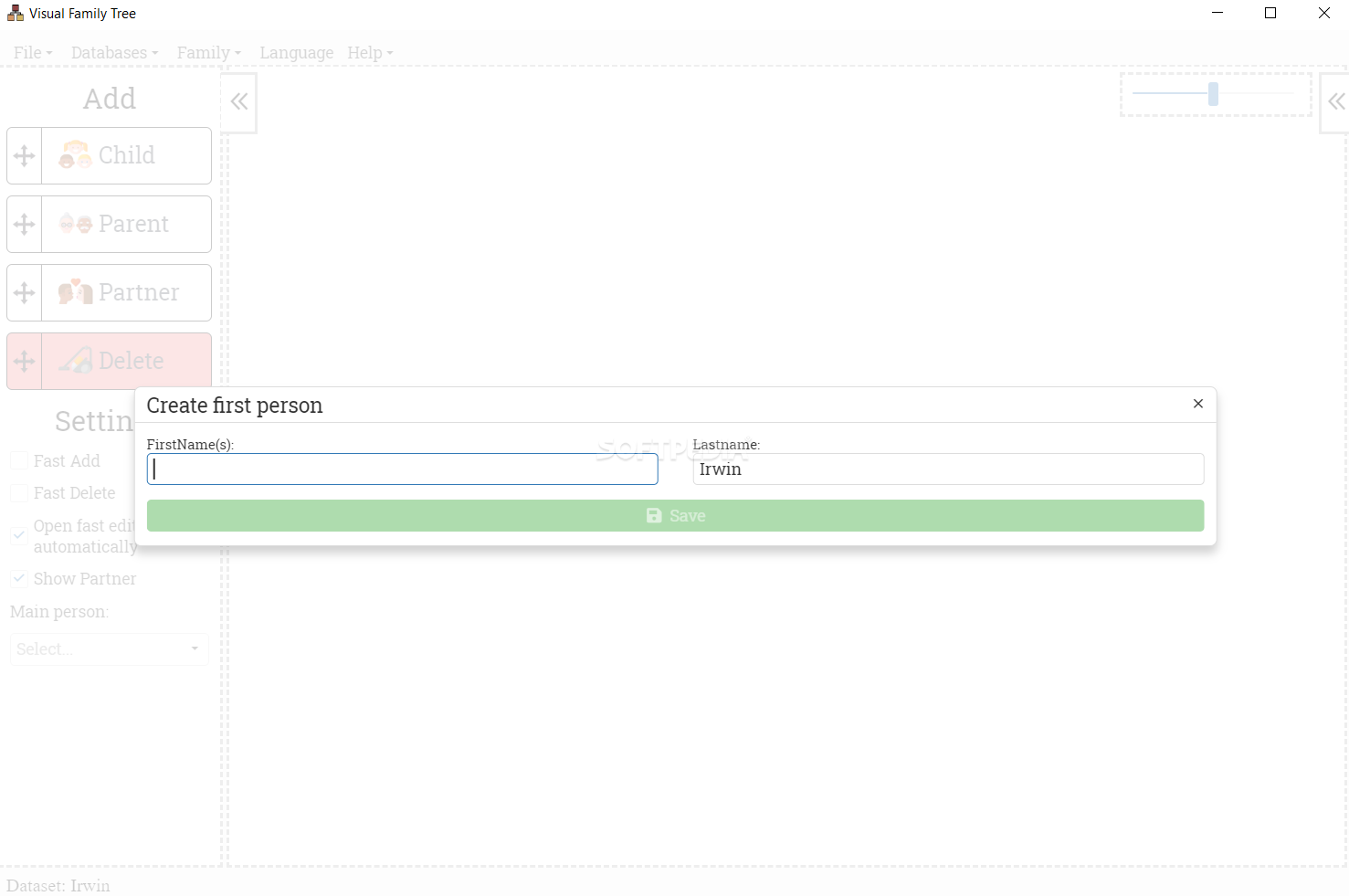Click the Add section heading
This screenshot has width=1349, height=896.
pyautogui.click(x=110, y=99)
